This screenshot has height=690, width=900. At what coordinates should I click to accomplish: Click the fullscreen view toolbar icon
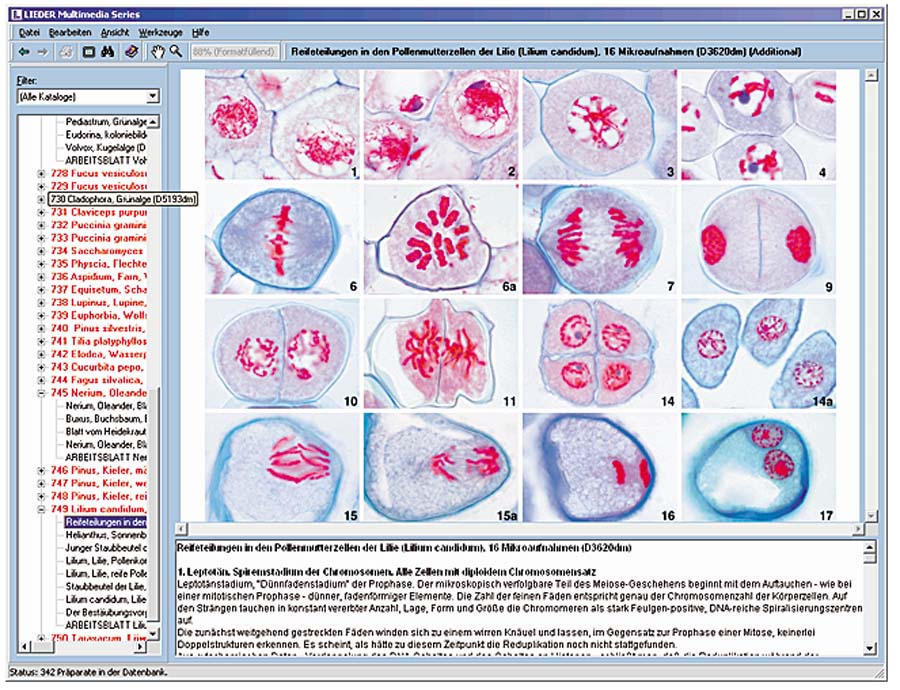tap(88, 51)
